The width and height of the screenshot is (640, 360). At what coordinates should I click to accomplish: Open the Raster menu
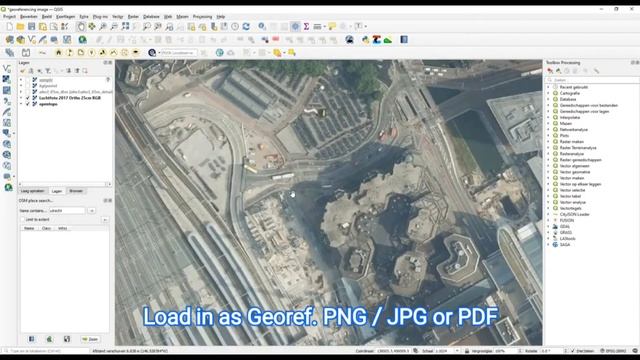(x=133, y=17)
